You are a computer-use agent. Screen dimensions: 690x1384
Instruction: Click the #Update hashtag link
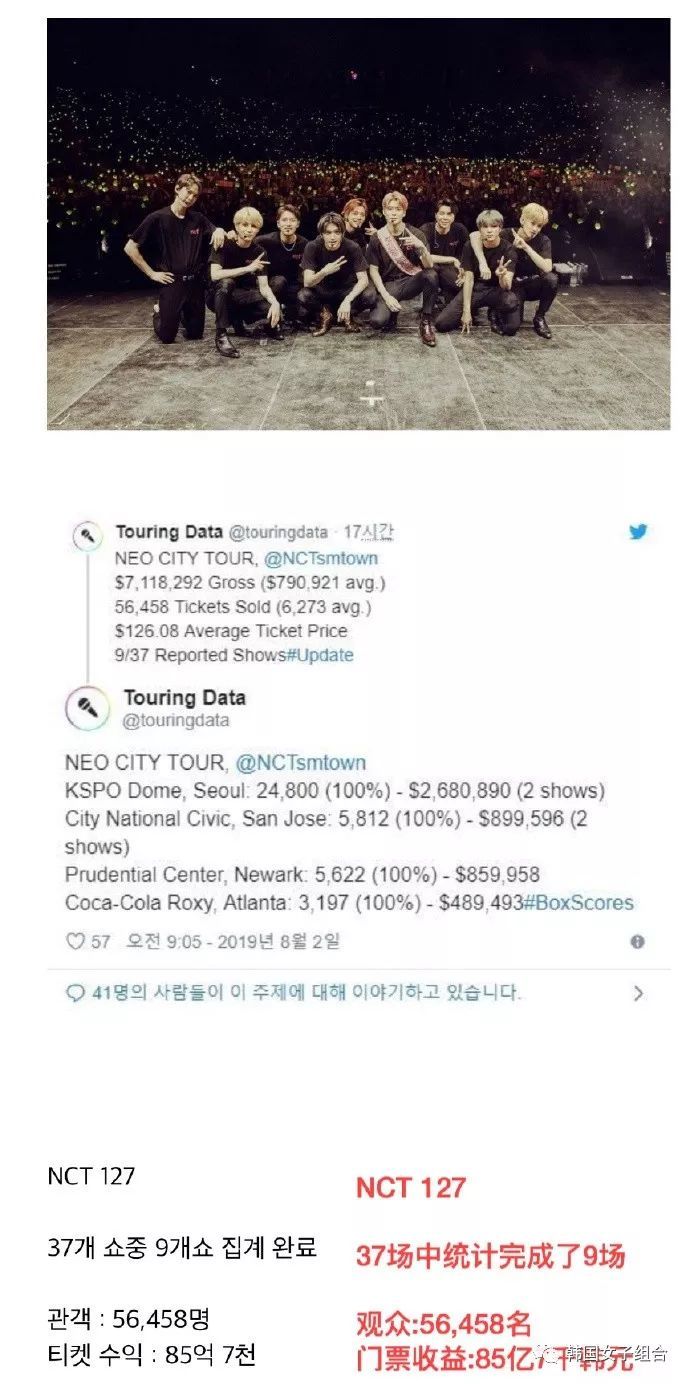tap(320, 656)
